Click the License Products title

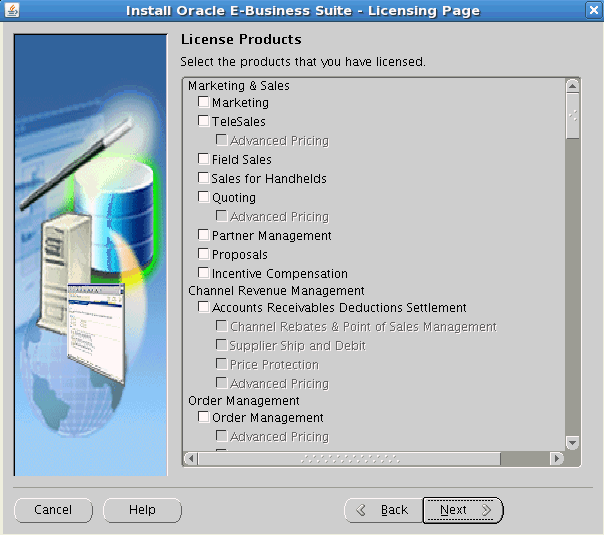coord(241,39)
